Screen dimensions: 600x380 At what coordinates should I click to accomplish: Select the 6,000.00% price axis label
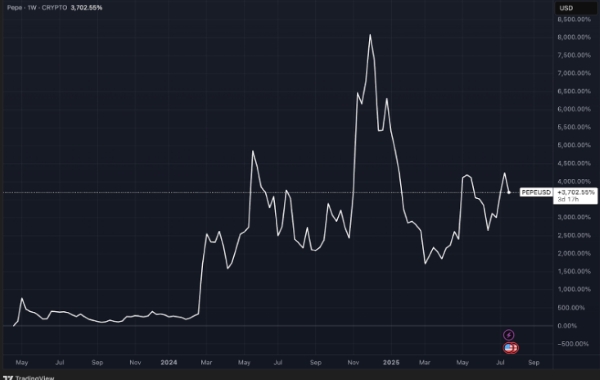pyautogui.click(x=574, y=109)
